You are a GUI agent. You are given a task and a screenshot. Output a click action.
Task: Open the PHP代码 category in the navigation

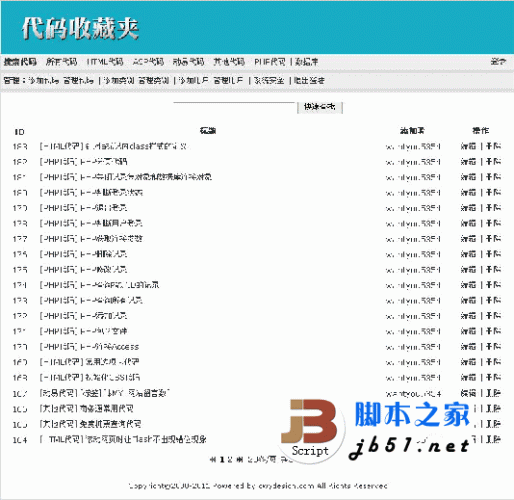[x=270, y=62]
